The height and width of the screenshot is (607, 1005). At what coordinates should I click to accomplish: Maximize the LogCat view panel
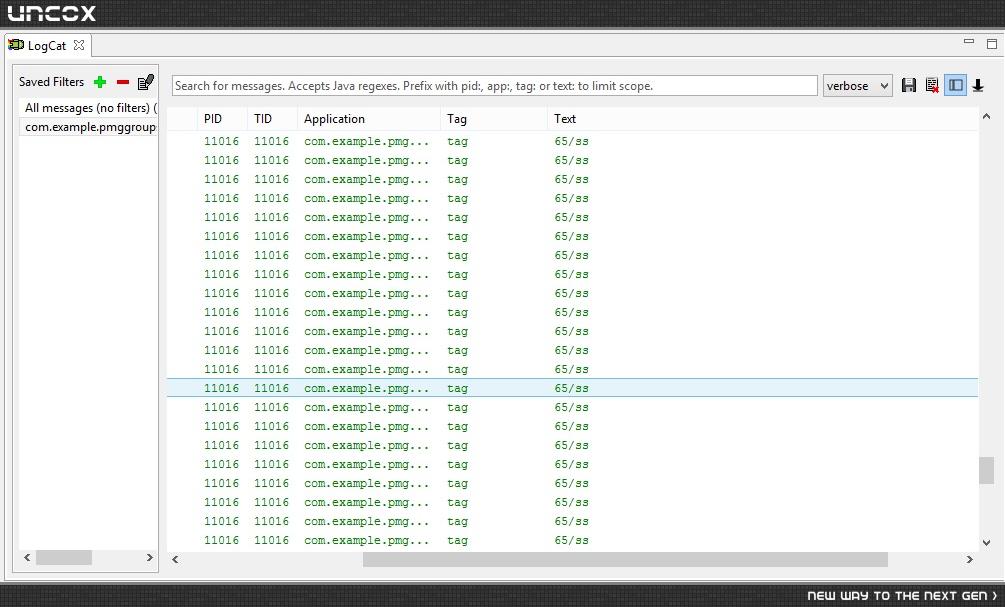click(992, 44)
